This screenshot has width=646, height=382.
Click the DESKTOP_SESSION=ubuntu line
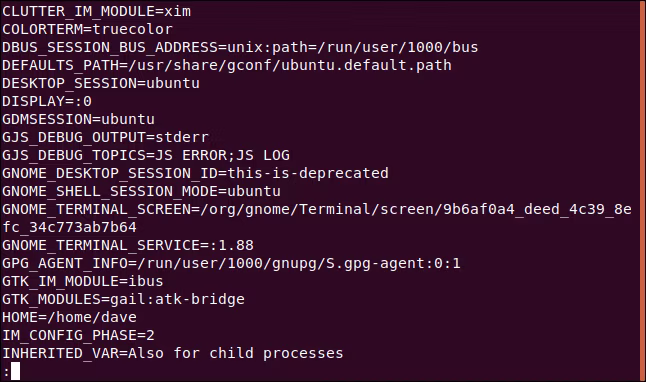[101, 83]
